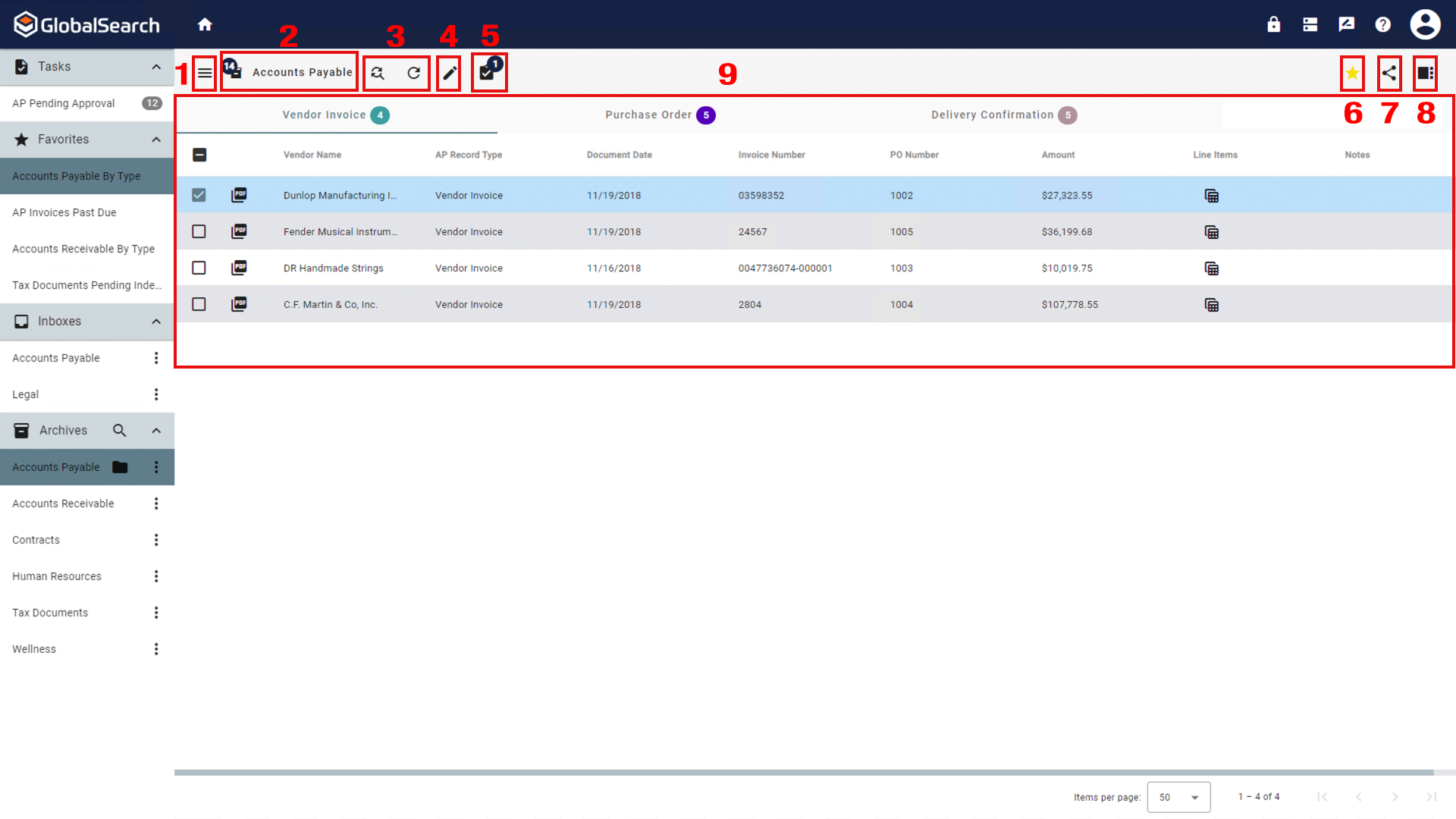Open the Items per page dropdown
The width and height of the screenshot is (1456, 819).
pos(1178,797)
